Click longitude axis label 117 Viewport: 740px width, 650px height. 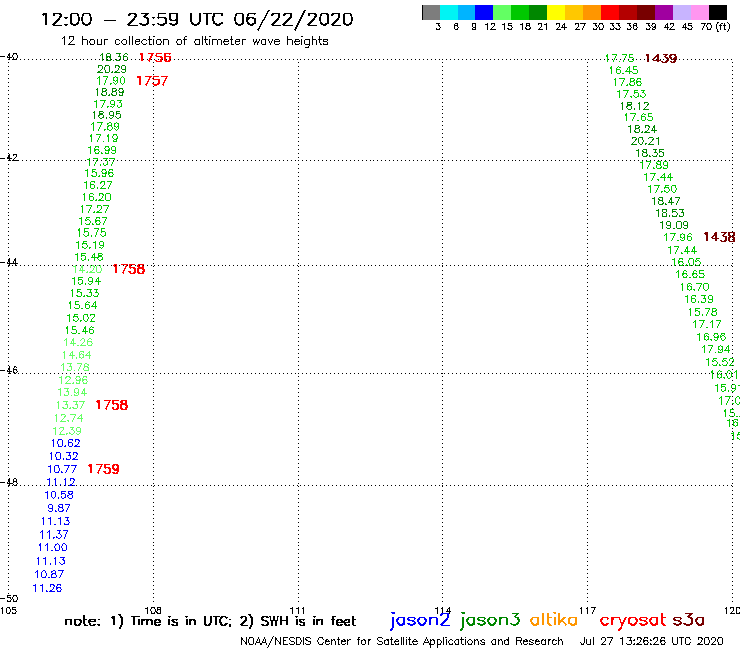coord(588,610)
